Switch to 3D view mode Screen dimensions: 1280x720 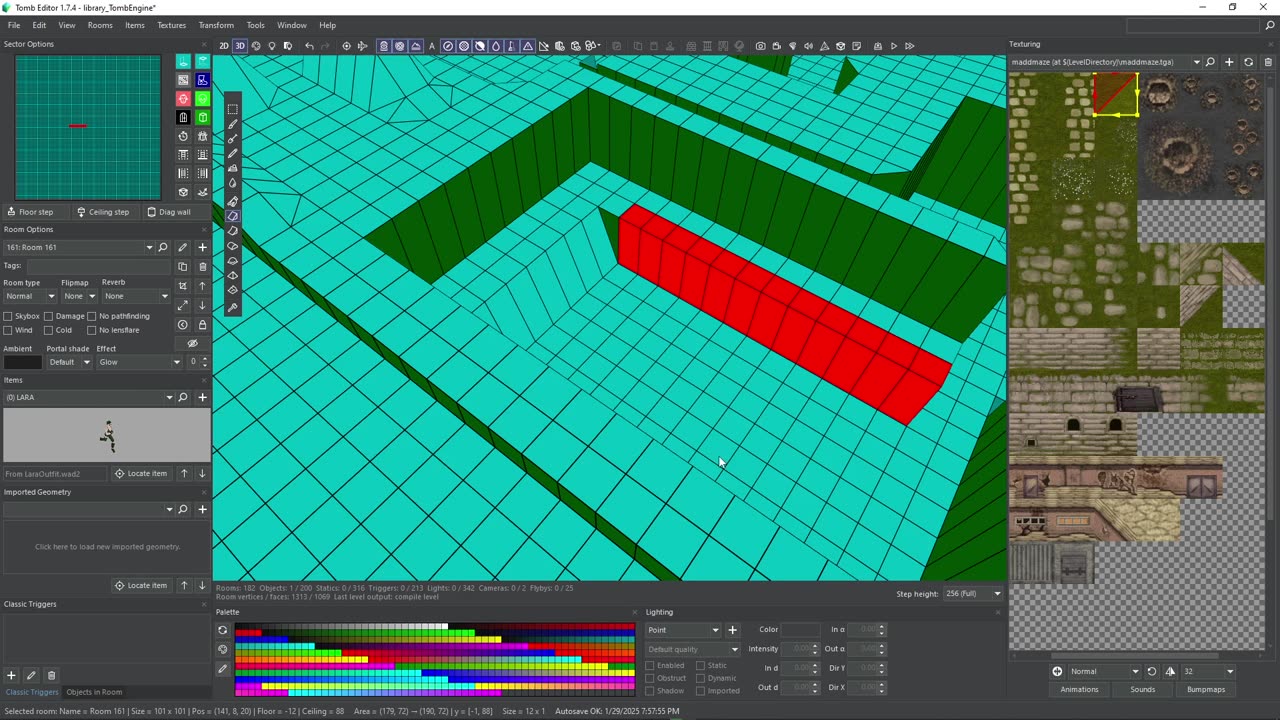click(x=239, y=46)
